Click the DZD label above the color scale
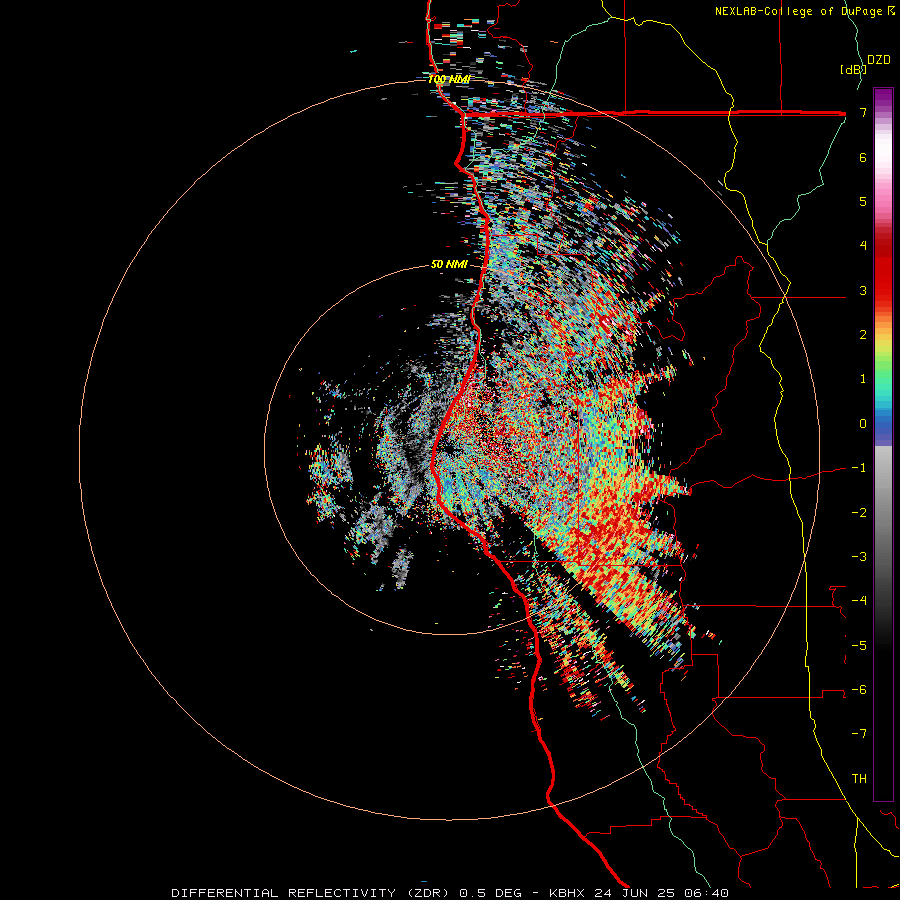The width and height of the screenshot is (900, 900). click(879, 60)
